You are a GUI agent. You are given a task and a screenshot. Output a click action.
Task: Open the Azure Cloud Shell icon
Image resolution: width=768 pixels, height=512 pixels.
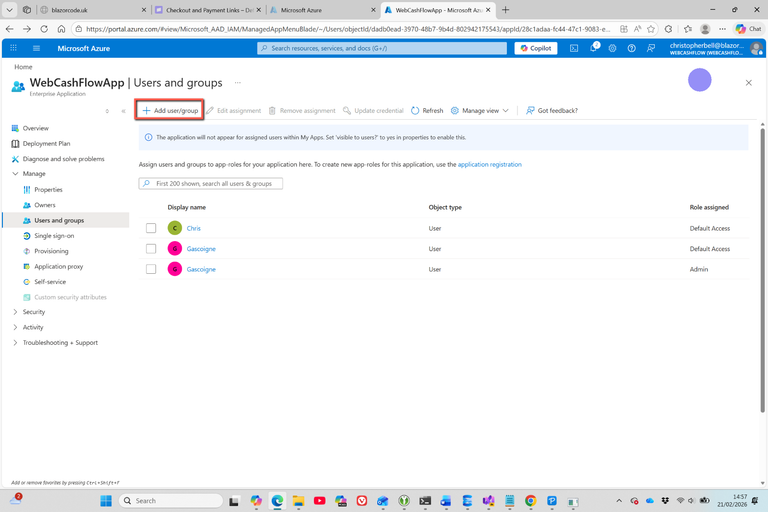(x=574, y=48)
